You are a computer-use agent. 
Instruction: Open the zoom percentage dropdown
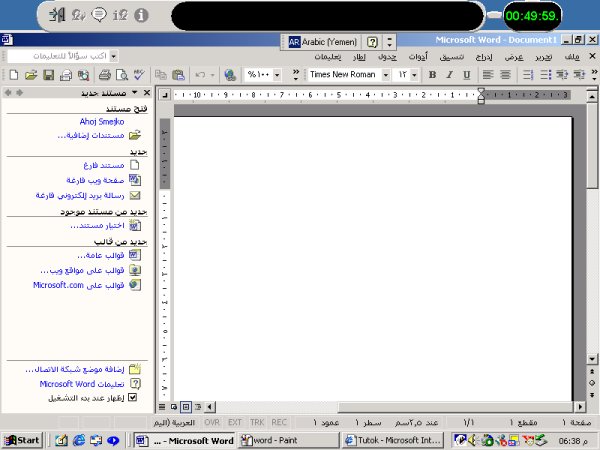(x=277, y=75)
